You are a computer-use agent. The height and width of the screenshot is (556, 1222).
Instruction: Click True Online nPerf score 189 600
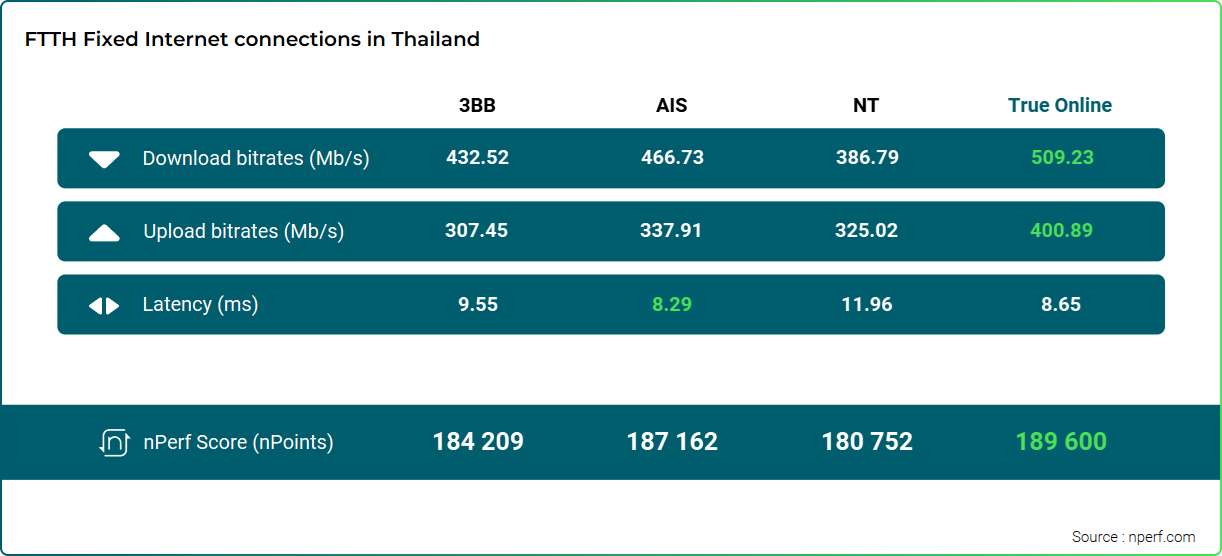click(x=1061, y=442)
